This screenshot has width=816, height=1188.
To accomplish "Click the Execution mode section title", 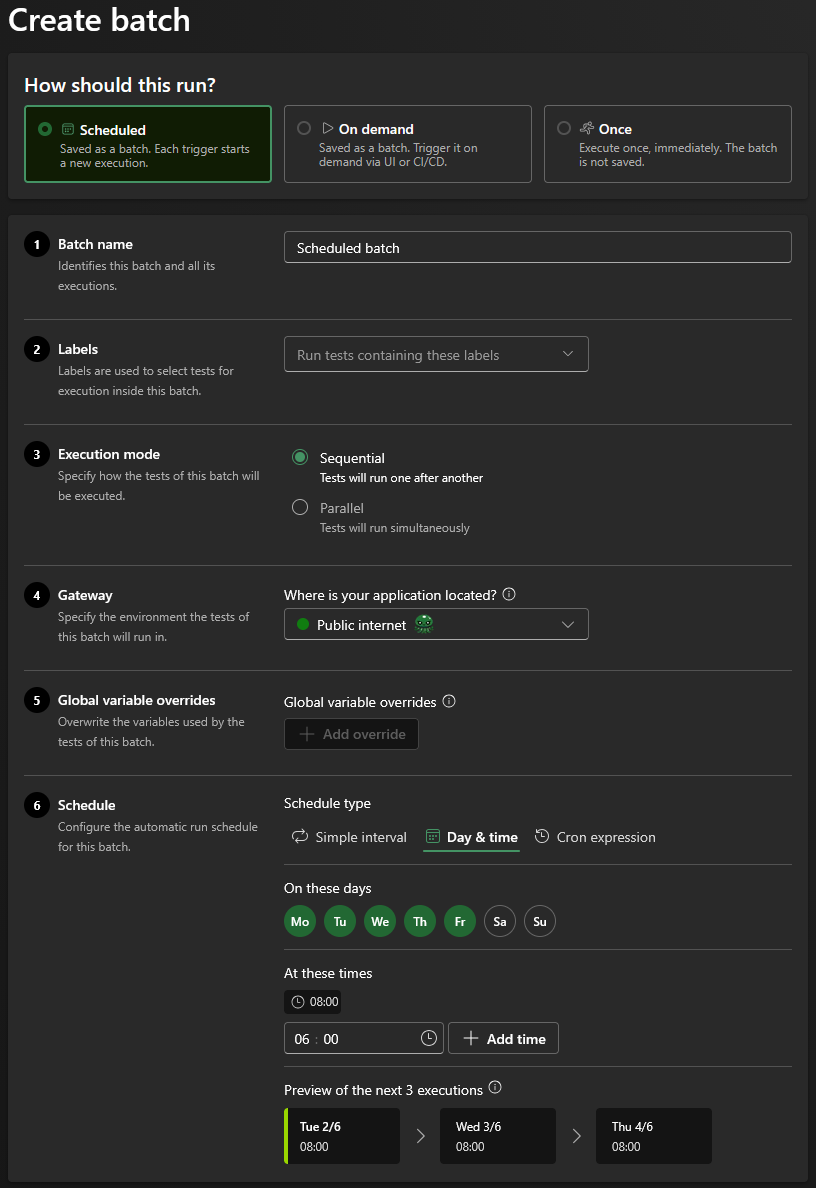I will (x=109, y=454).
